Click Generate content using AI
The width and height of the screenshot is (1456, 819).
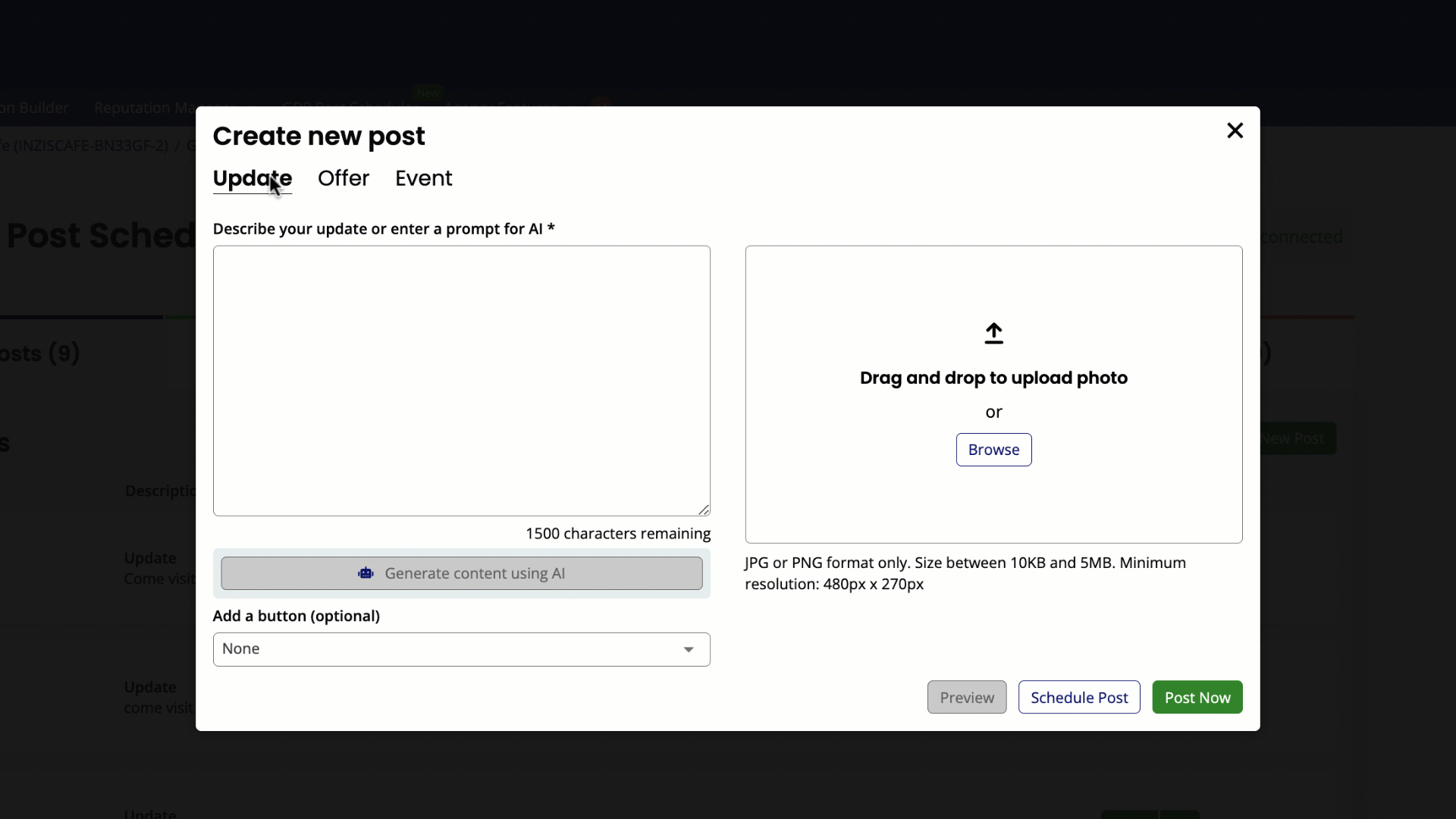coord(462,573)
